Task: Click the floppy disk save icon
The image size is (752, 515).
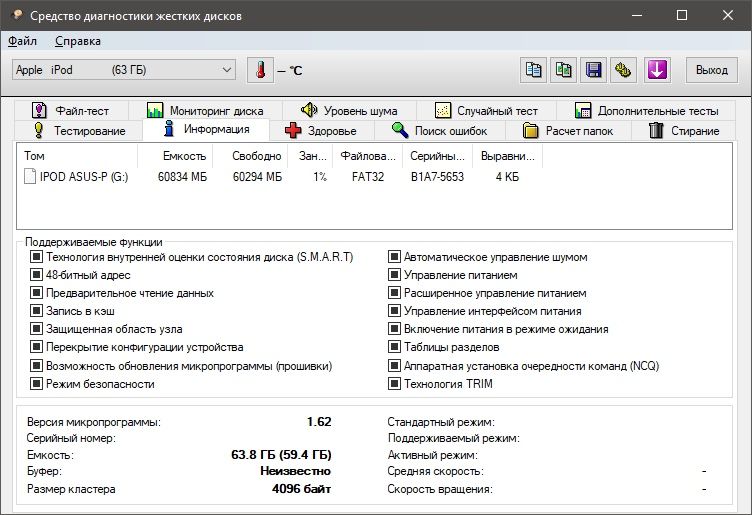Action: pos(594,70)
